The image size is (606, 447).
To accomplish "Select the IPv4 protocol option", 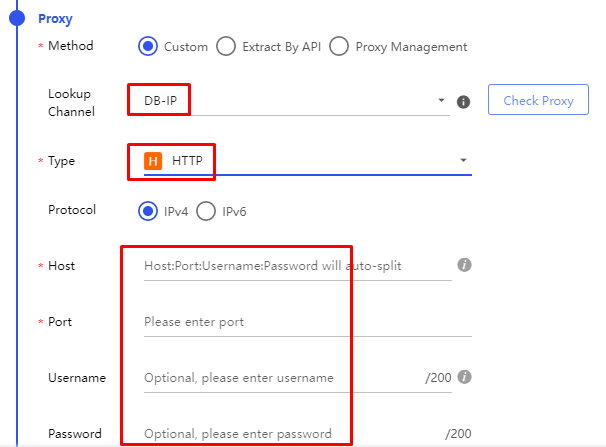I will [x=148, y=210].
